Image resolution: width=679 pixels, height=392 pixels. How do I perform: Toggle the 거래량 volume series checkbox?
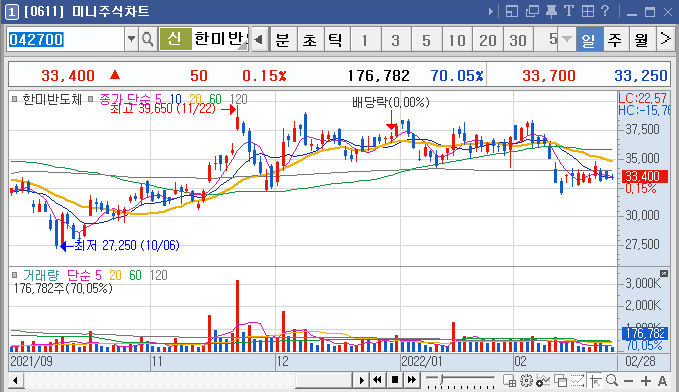click(x=14, y=275)
